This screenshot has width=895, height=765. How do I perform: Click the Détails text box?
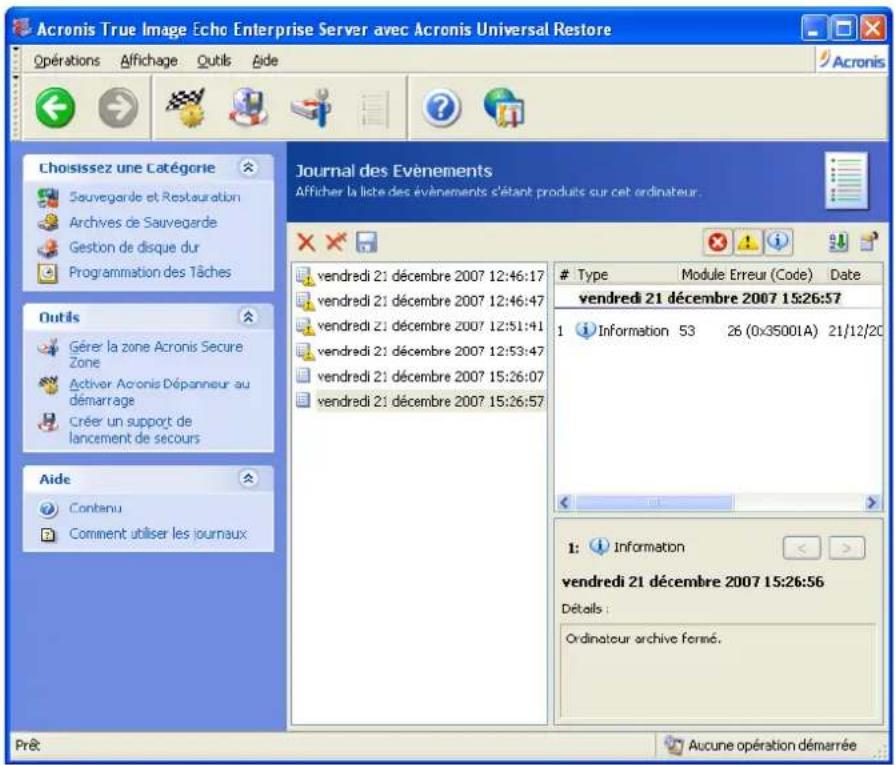point(718,671)
